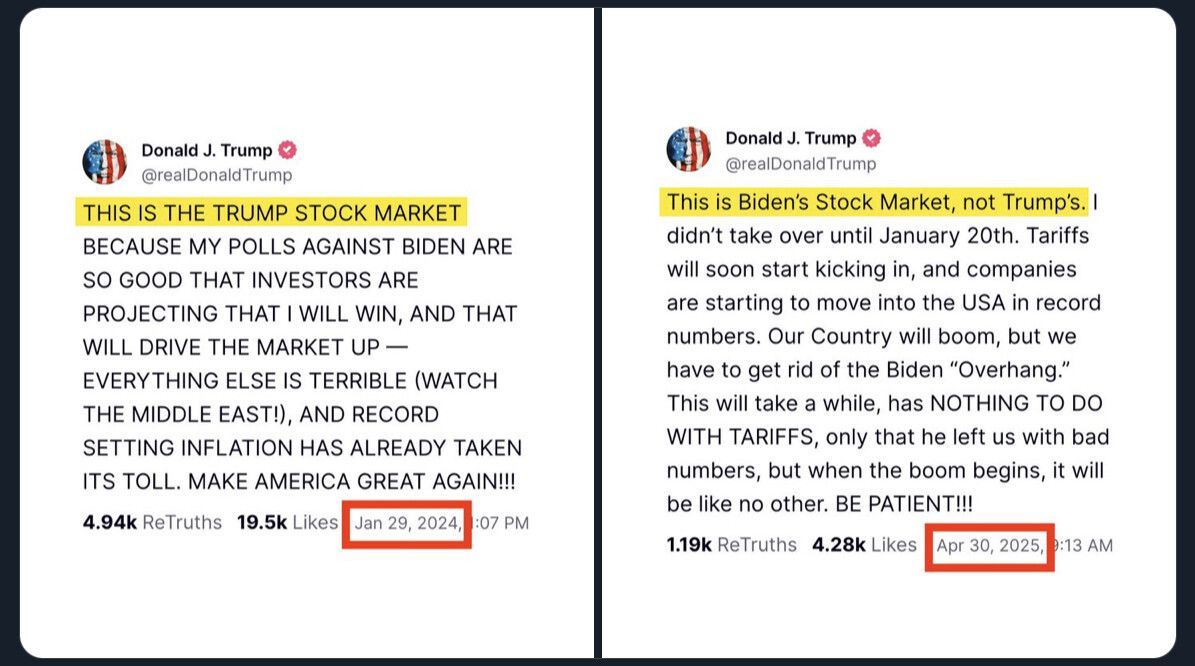The height and width of the screenshot is (666, 1195).
Task: Click MAKE AMERICA GREAT AGAIN text line
Action: (351, 482)
